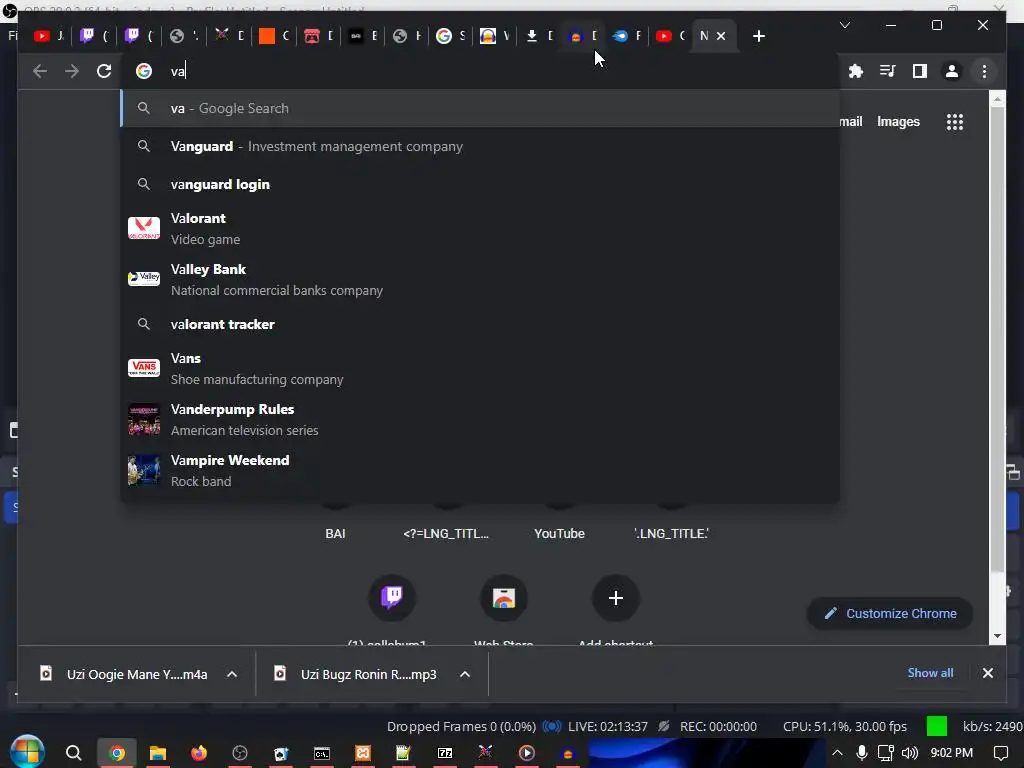
Task: Click Show all downloads link
Action: [930, 673]
